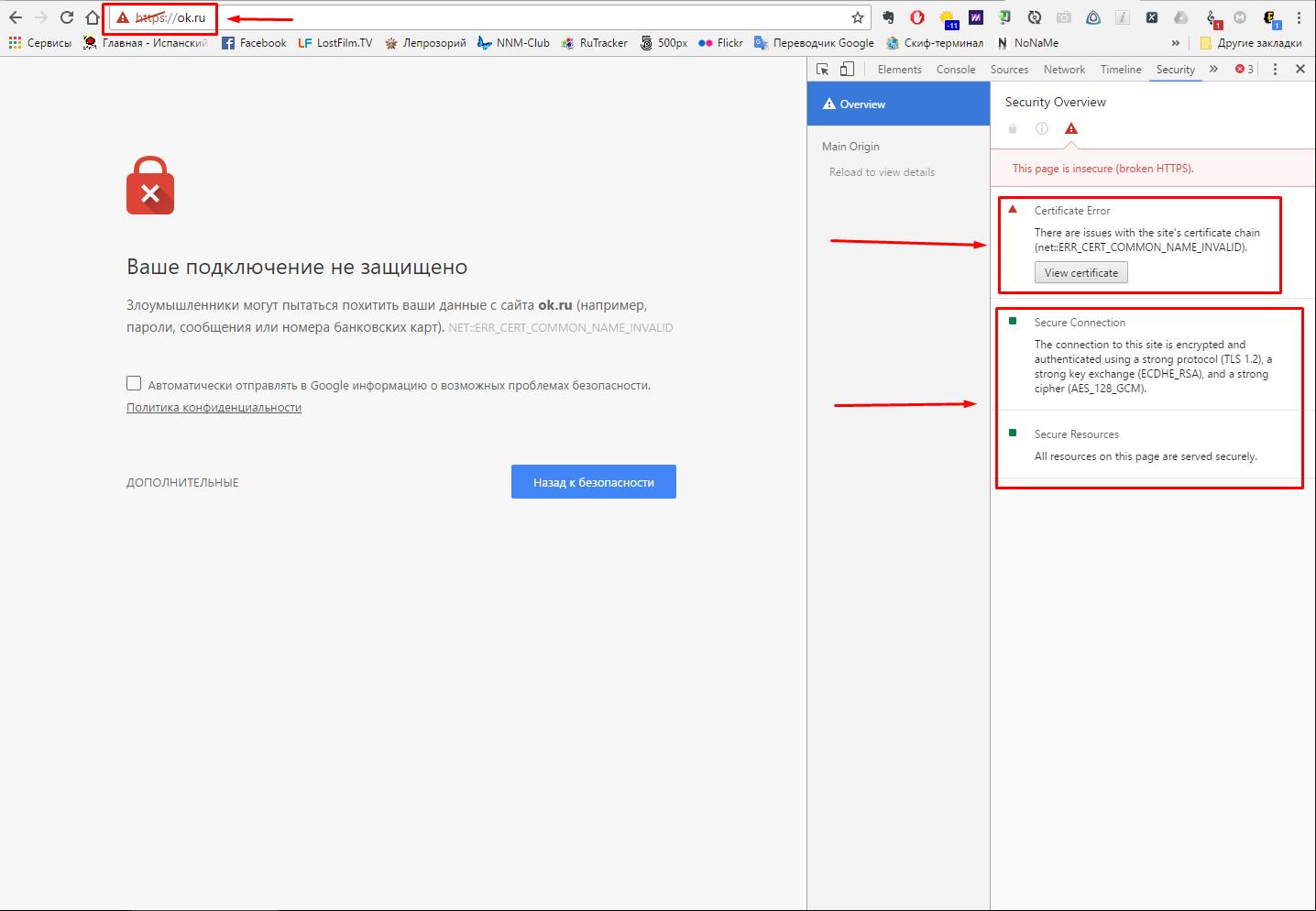Image resolution: width=1316 pixels, height=911 pixels.
Task: Bookmark this page with the star icon
Action: coord(858,17)
